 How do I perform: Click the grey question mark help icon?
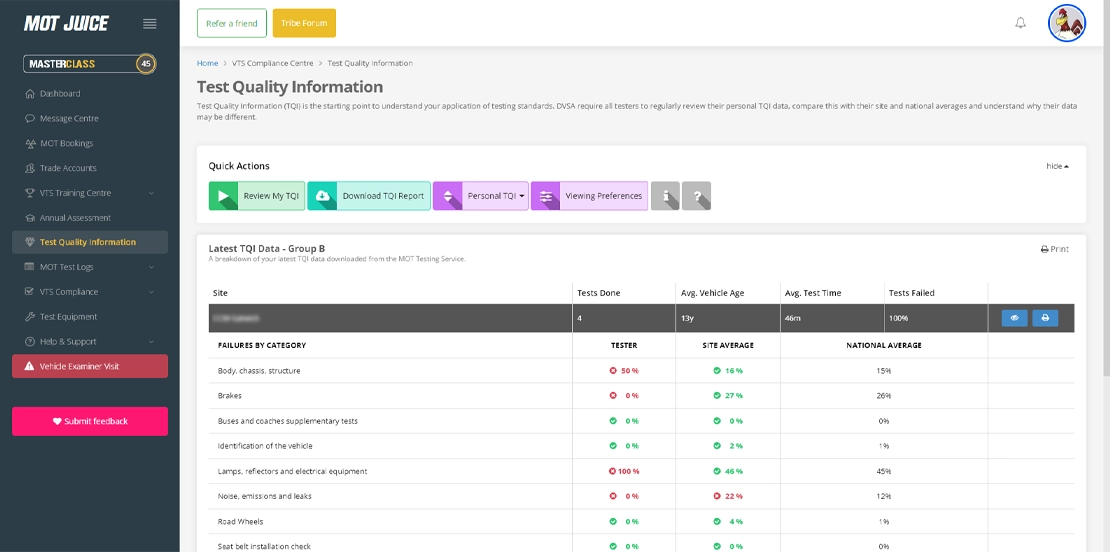pyautogui.click(x=697, y=196)
